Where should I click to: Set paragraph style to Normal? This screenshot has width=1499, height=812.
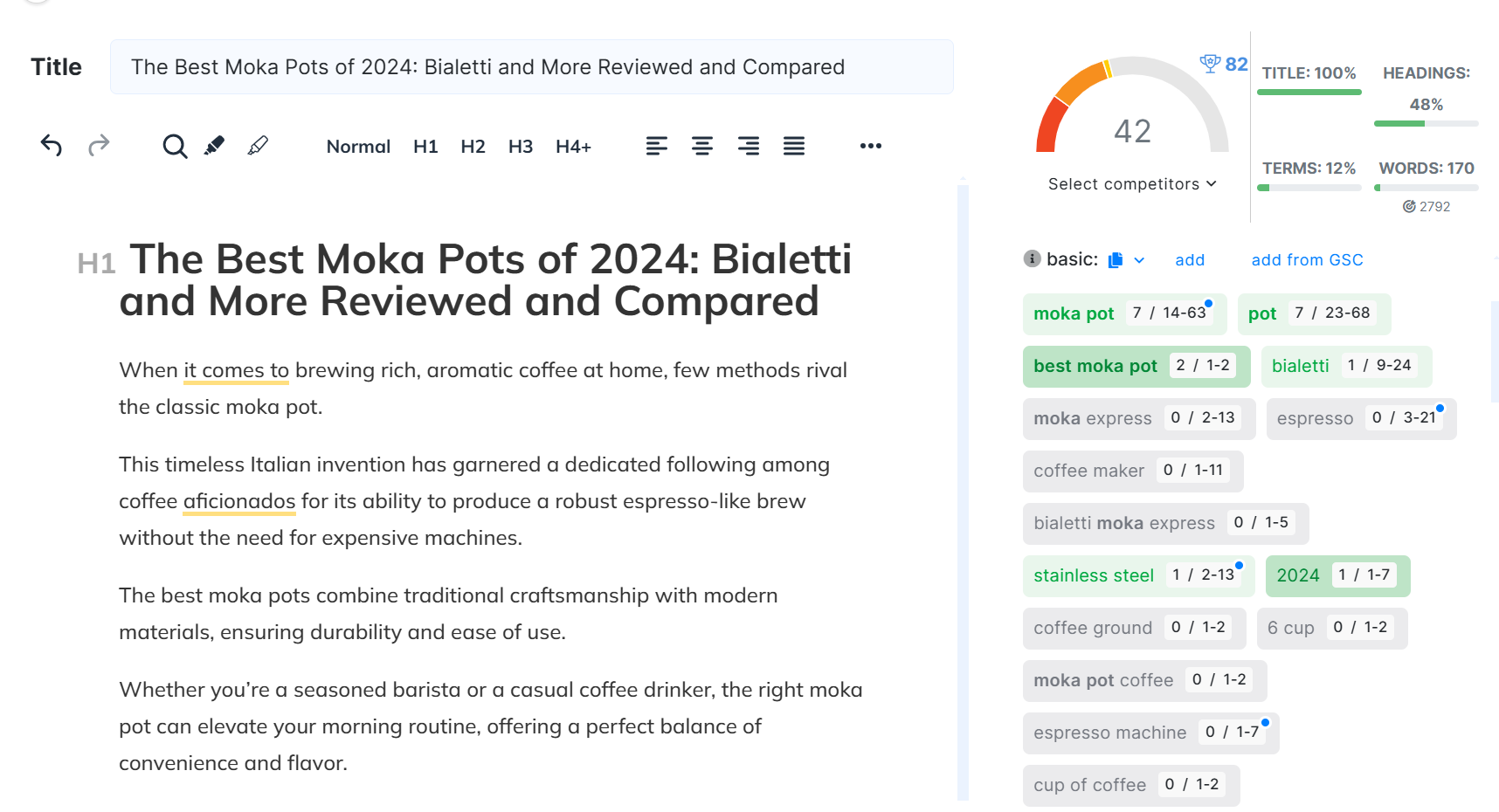(358, 147)
